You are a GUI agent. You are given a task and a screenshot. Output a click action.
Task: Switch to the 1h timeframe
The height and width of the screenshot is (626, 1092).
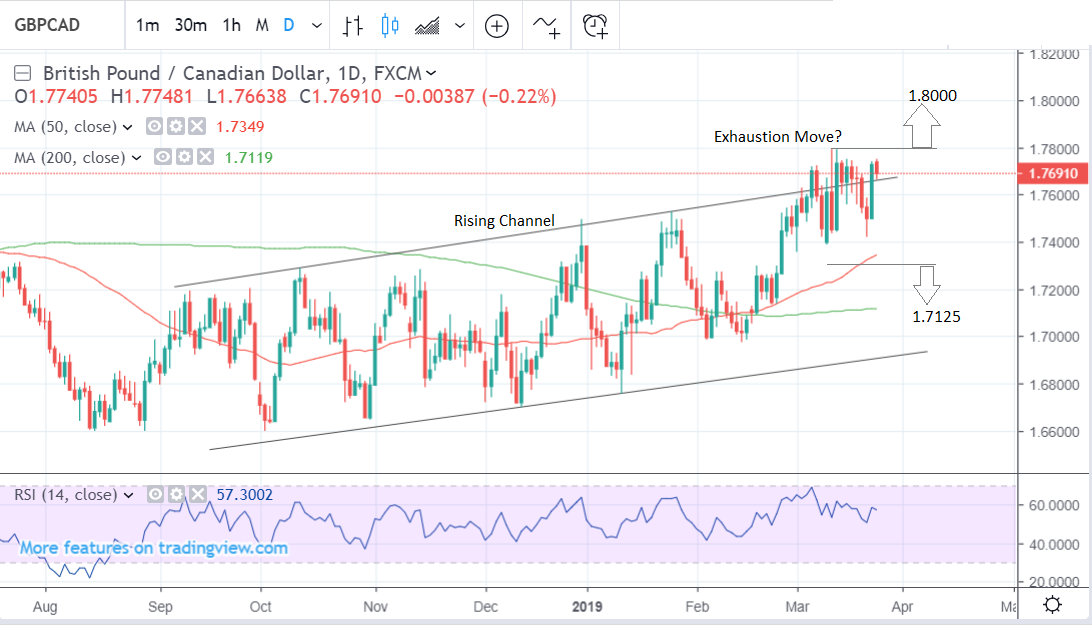[x=232, y=26]
